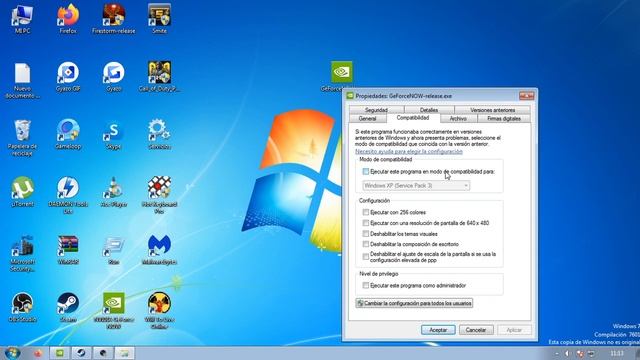The height and width of the screenshot is (360, 640).
Task: Close the Propiedades dialog window
Action: tap(527, 96)
